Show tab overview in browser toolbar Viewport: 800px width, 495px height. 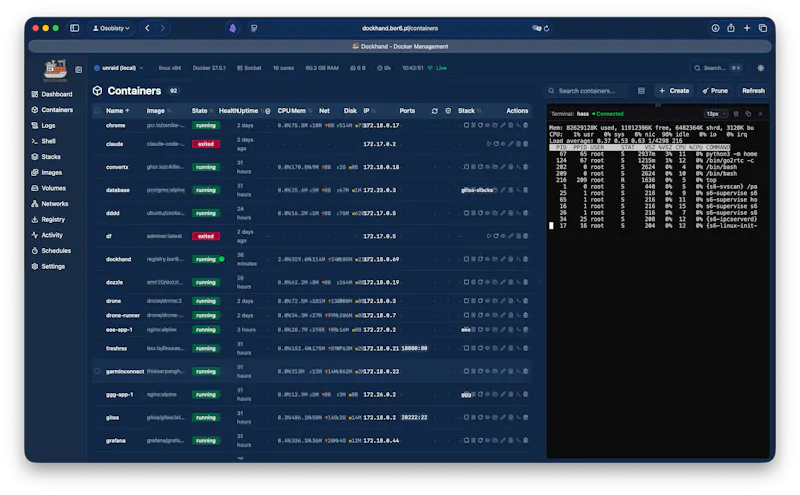763,28
